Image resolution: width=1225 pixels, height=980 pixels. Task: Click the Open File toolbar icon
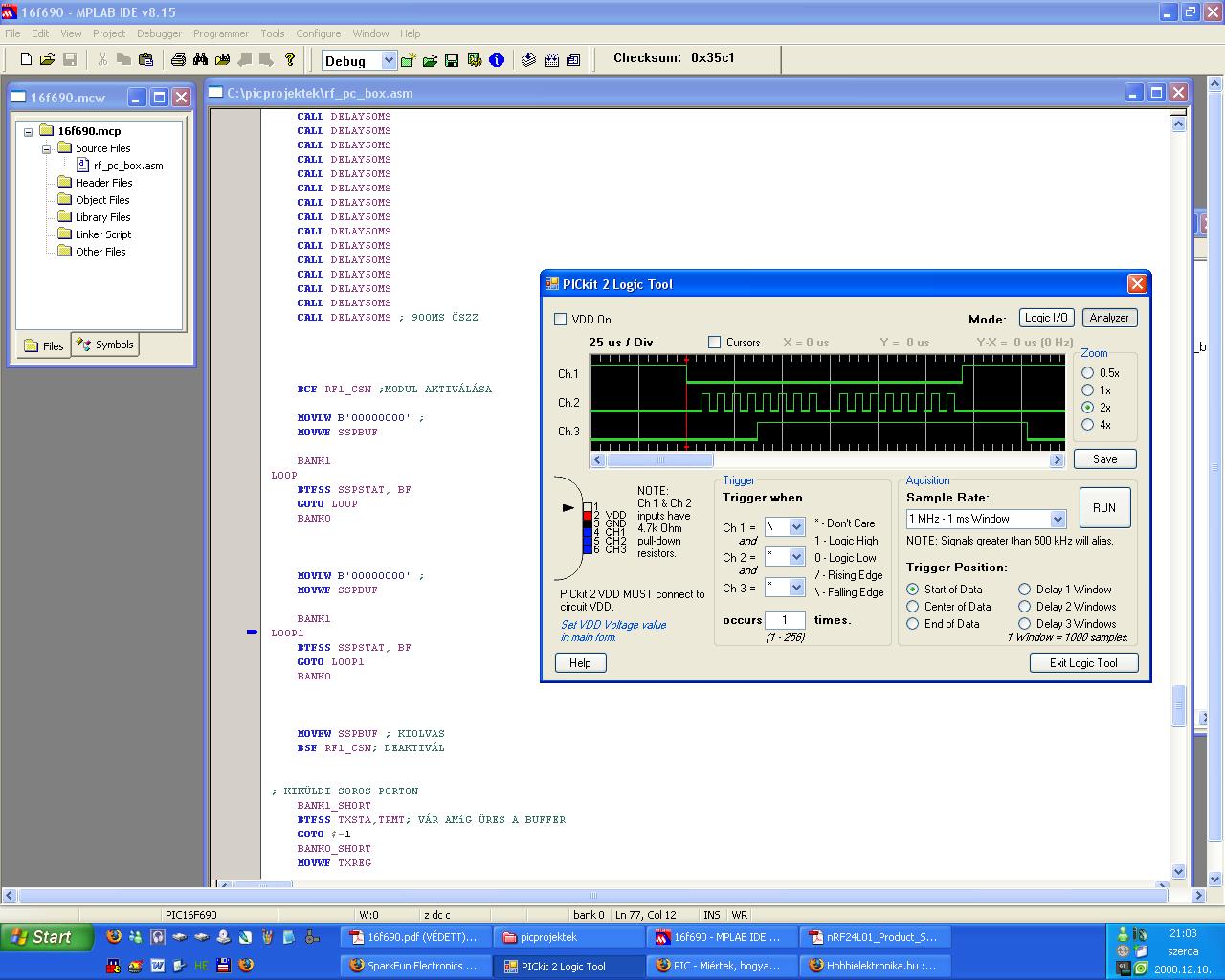pyautogui.click(x=47, y=59)
